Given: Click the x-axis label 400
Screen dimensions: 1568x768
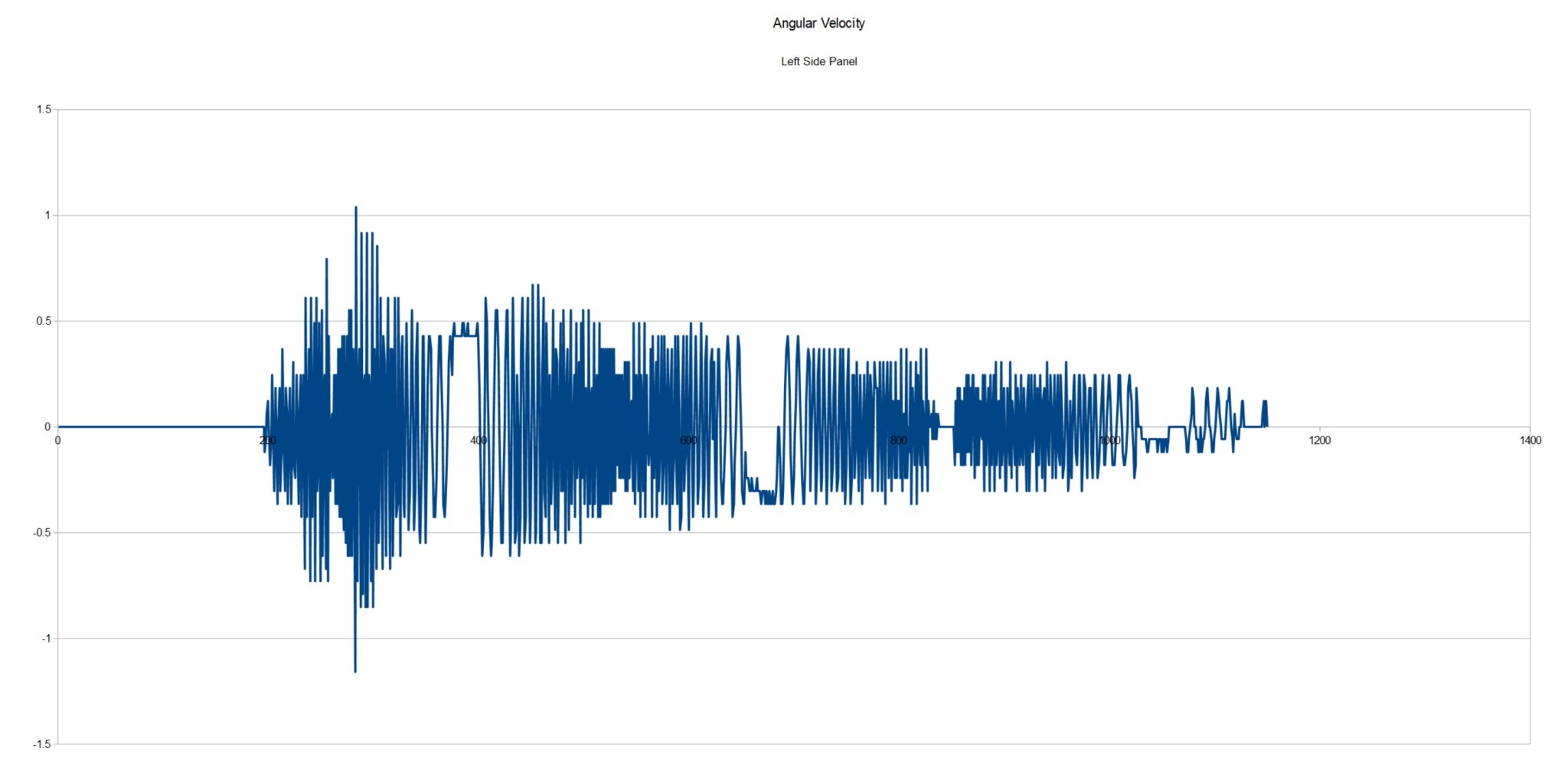Looking at the screenshot, I should click(479, 440).
